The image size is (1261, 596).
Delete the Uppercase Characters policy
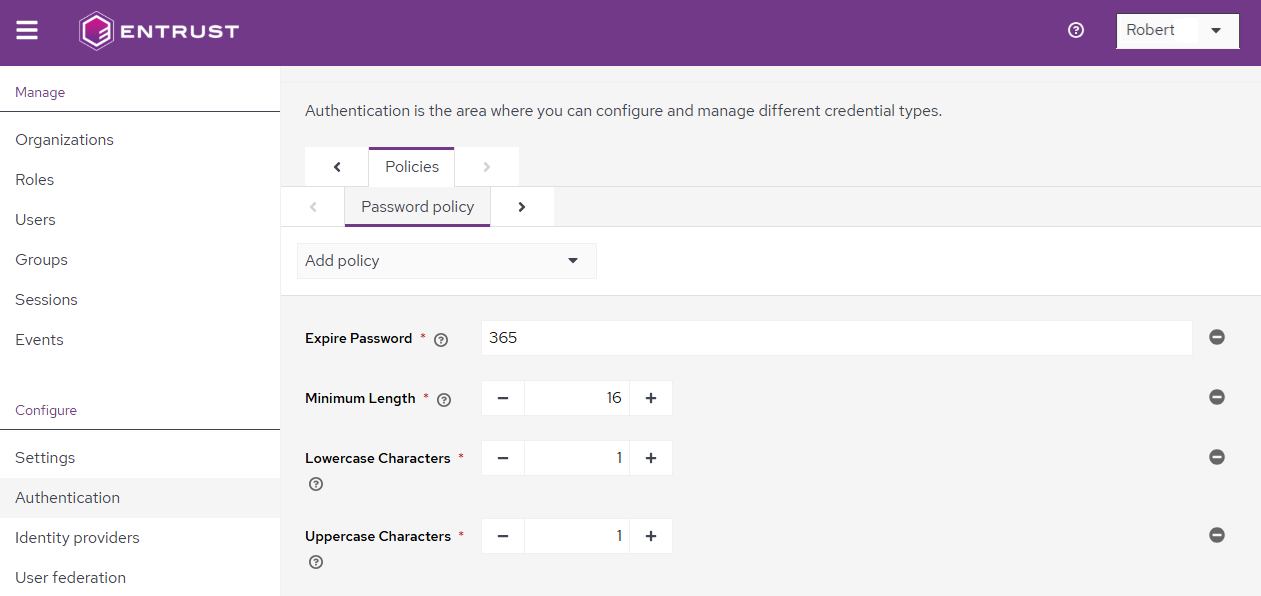point(1217,535)
